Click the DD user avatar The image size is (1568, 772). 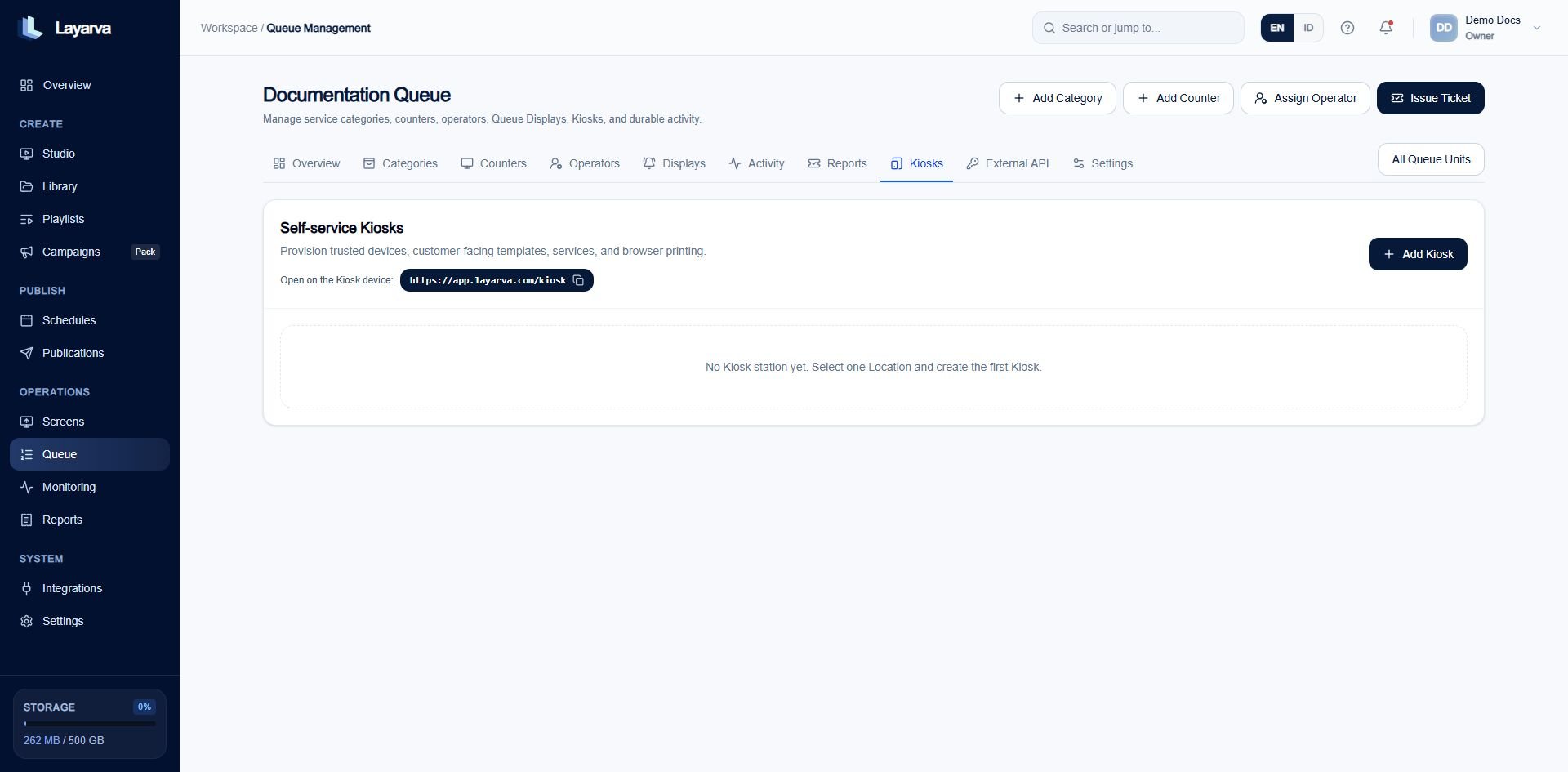1444,28
